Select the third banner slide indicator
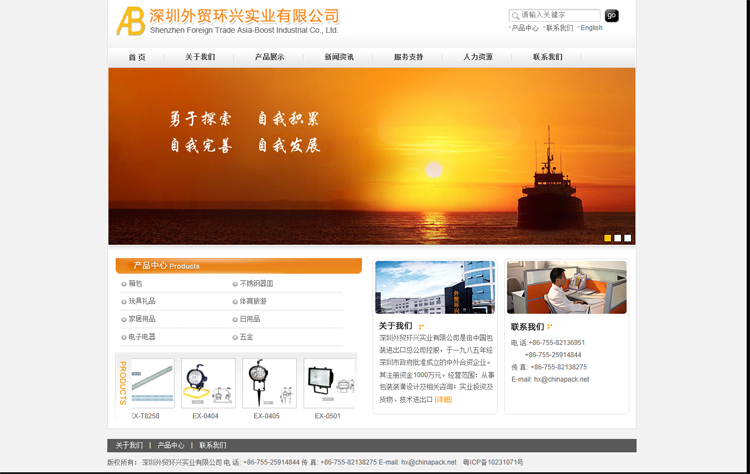 [628, 238]
